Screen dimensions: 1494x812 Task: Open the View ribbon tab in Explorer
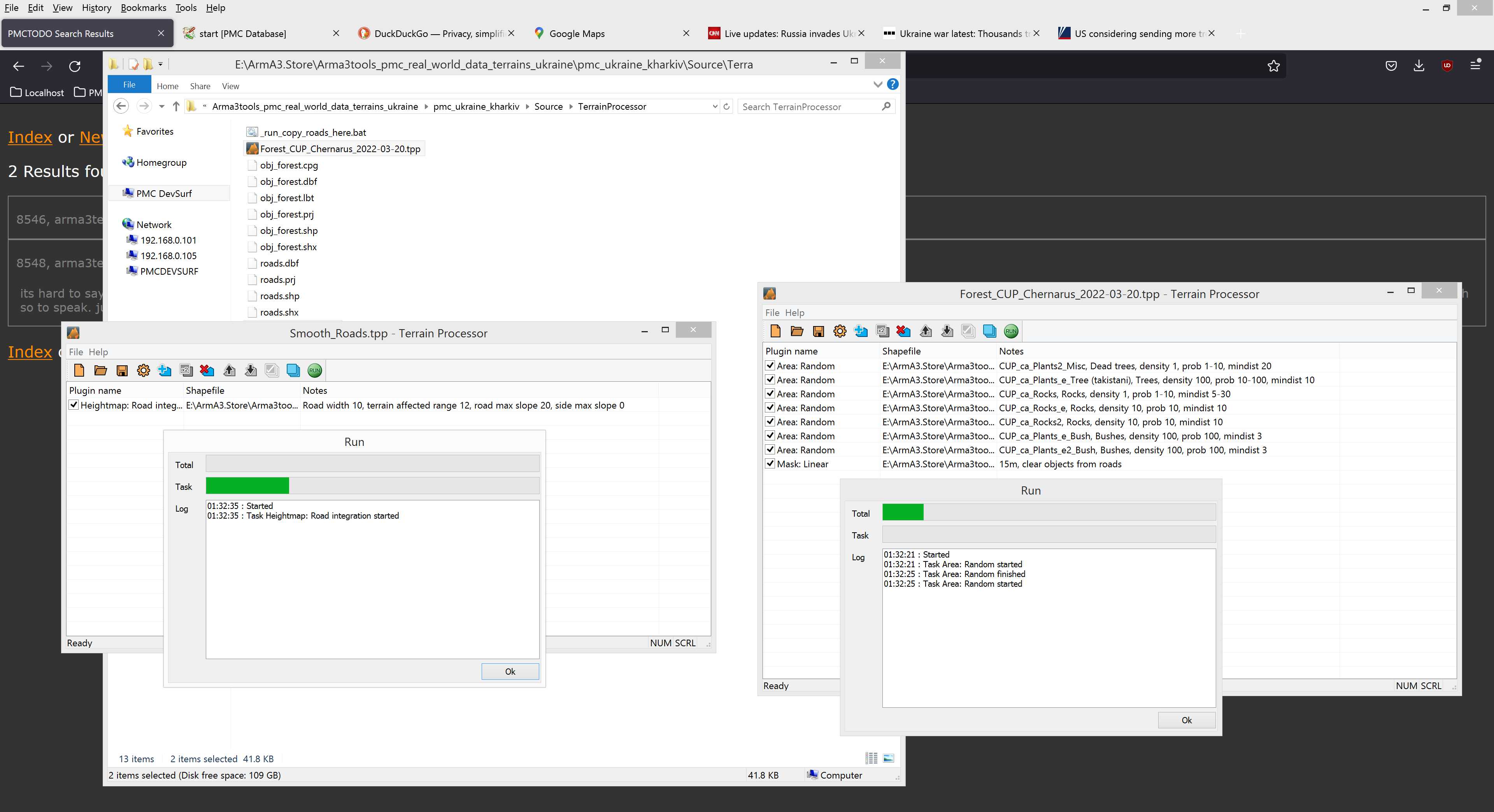(230, 86)
